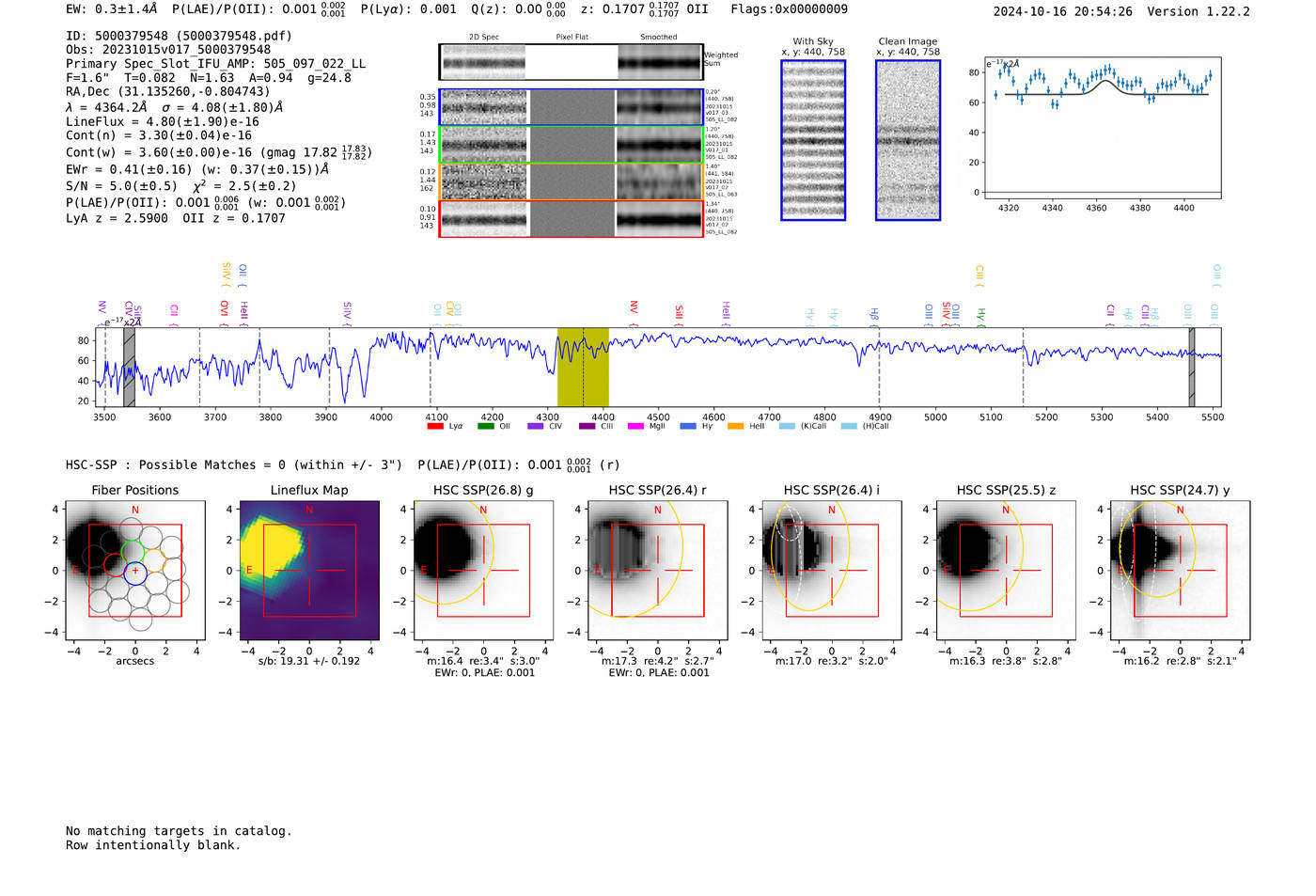Select the orange HeII legend swatch
This screenshot has height=896, width=1316.
pos(735,426)
